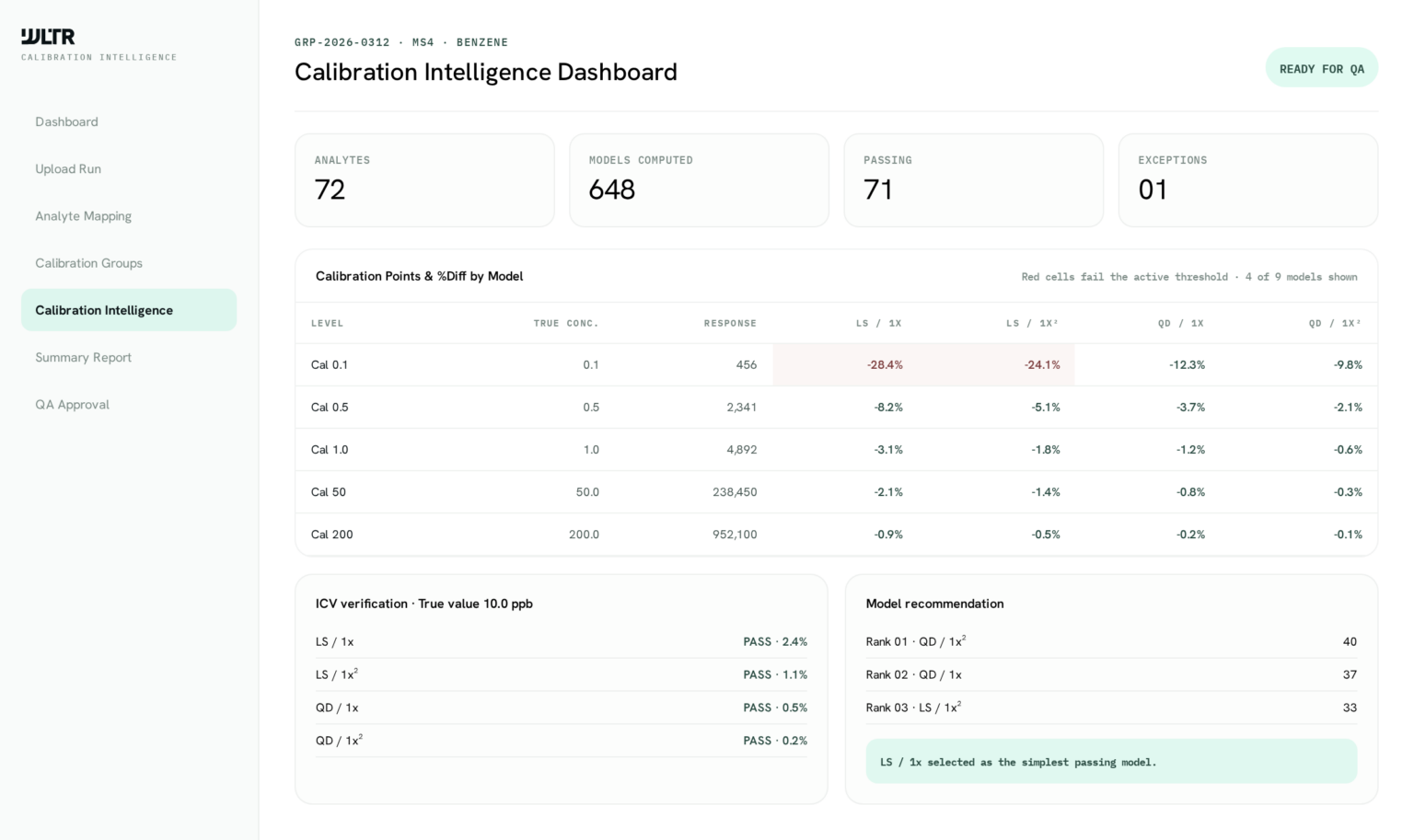Click response value 456
This screenshot has width=1414, height=840.
747,364
